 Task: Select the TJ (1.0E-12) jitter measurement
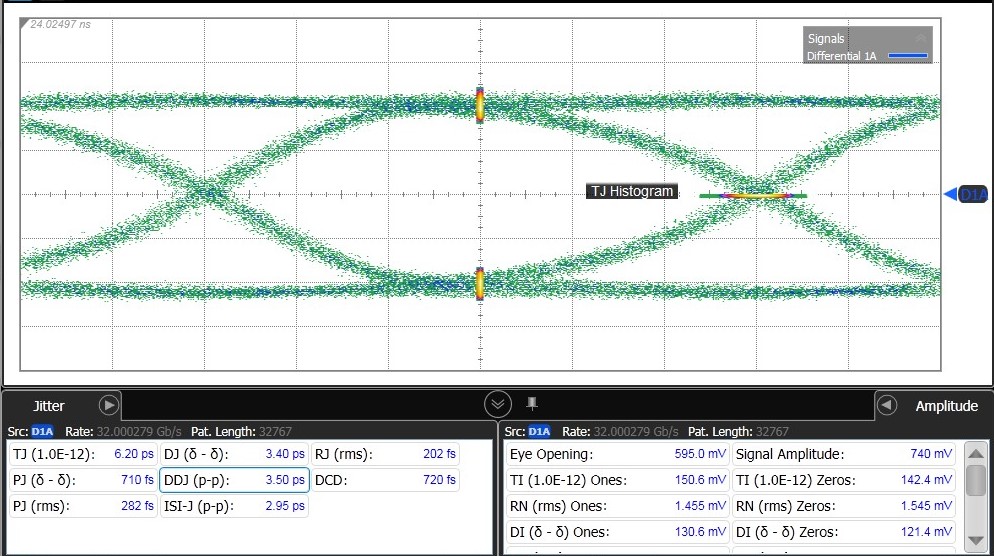81,454
